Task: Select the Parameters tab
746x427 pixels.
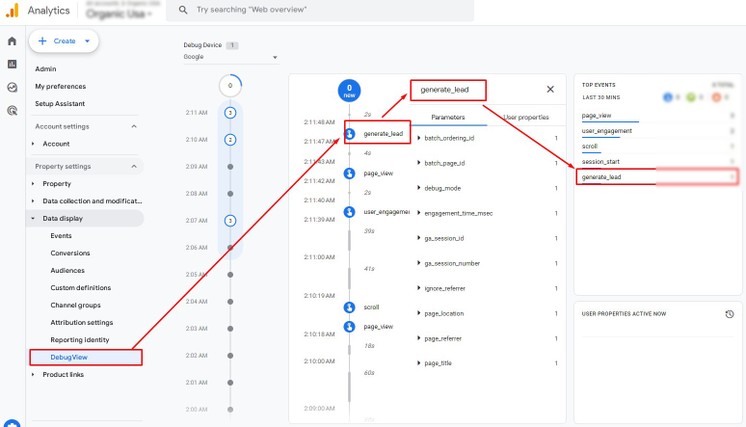Action: [x=447, y=117]
